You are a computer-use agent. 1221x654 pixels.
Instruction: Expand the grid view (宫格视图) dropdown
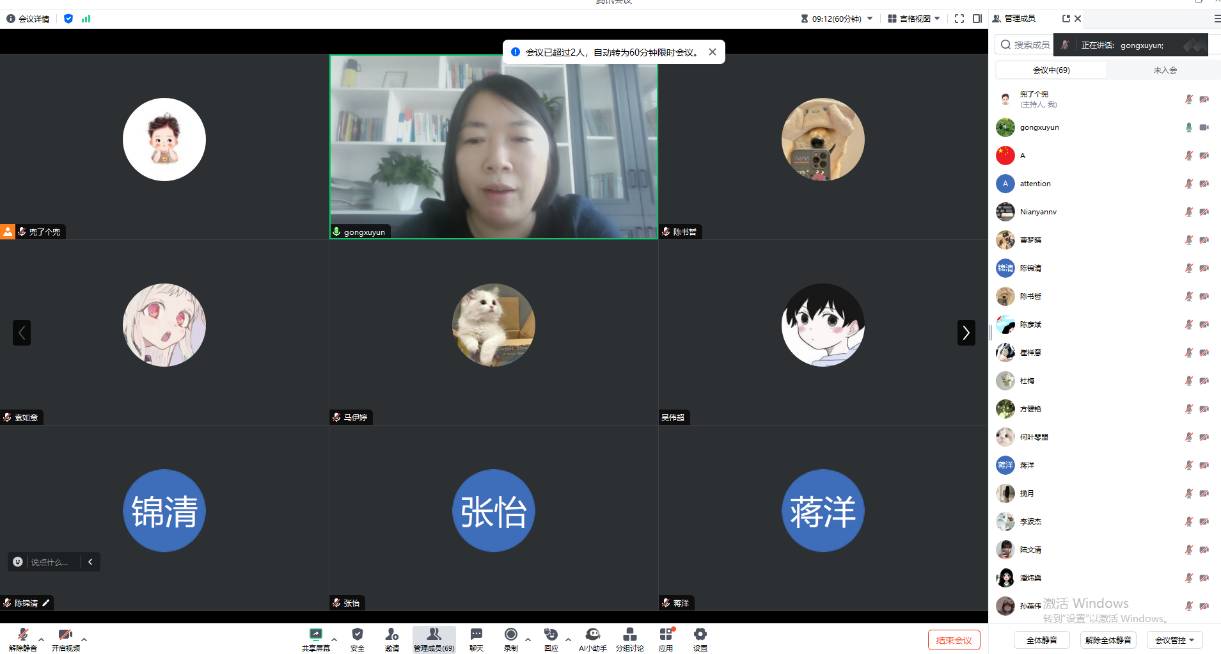tap(915, 18)
